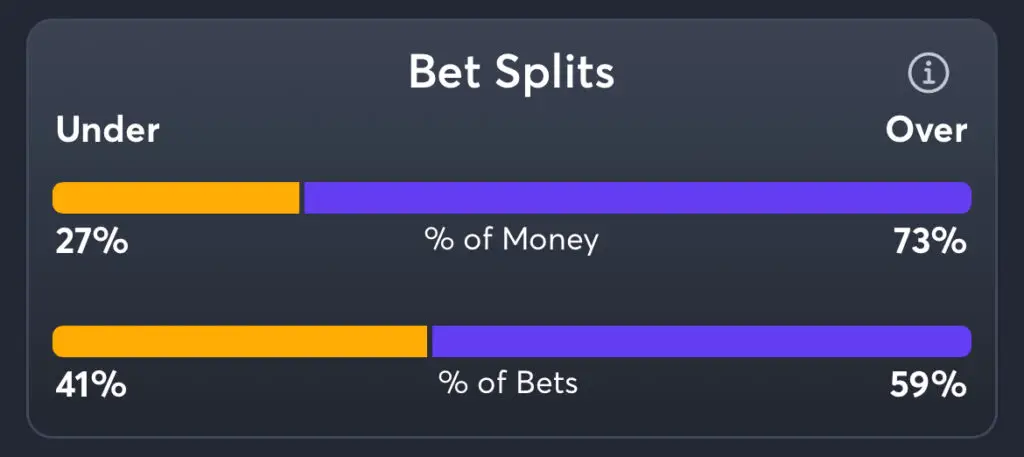Click the % of Money label
The height and width of the screenshot is (457, 1024).
pyautogui.click(x=511, y=240)
